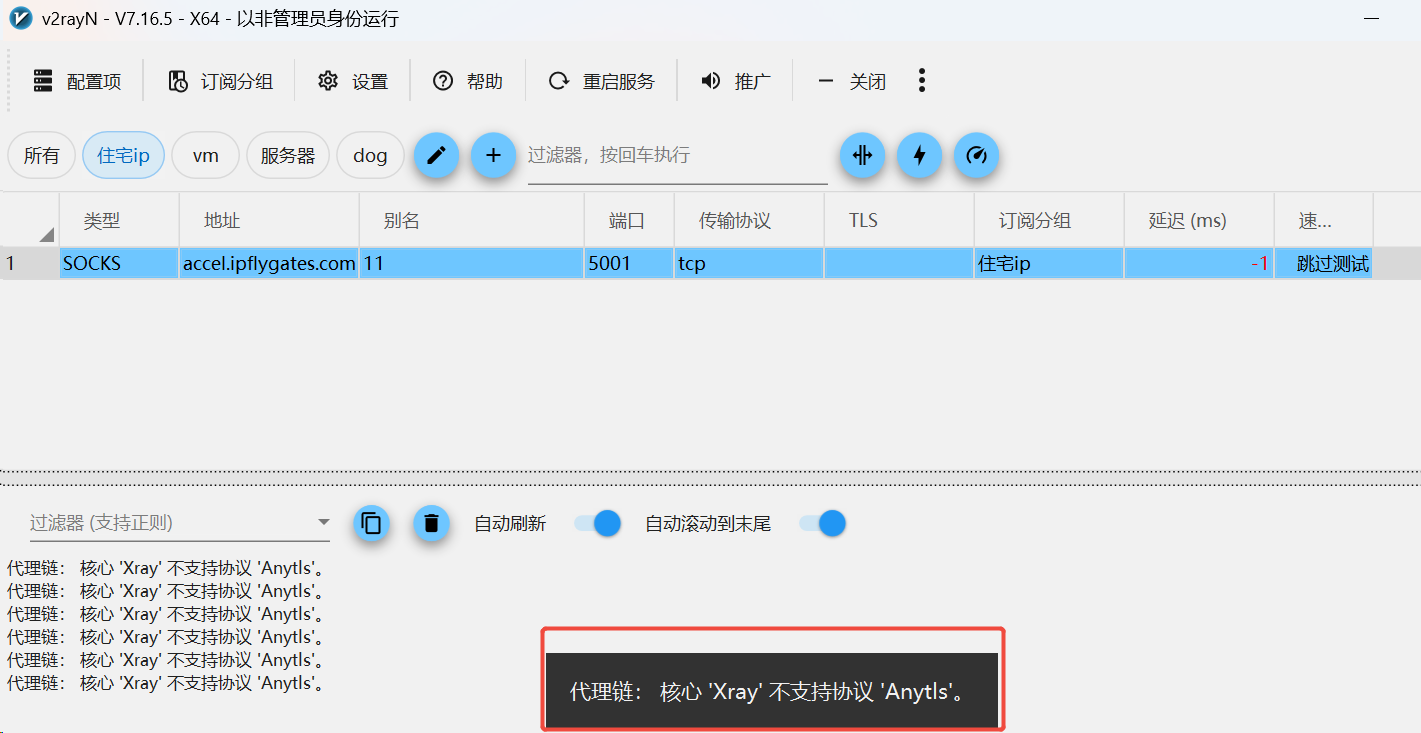Select the 服务器 group tab
1421x733 pixels.
click(288, 155)
